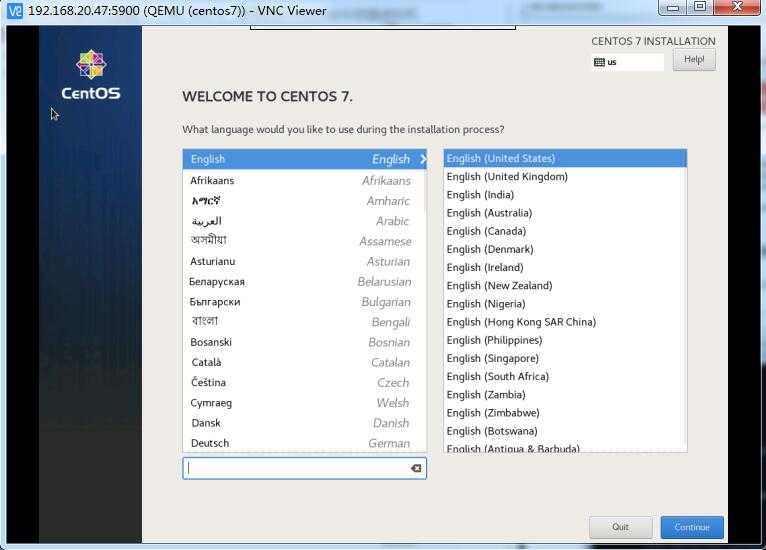Select Bosanski language row
766x550 pixels.
coord(304,342)
